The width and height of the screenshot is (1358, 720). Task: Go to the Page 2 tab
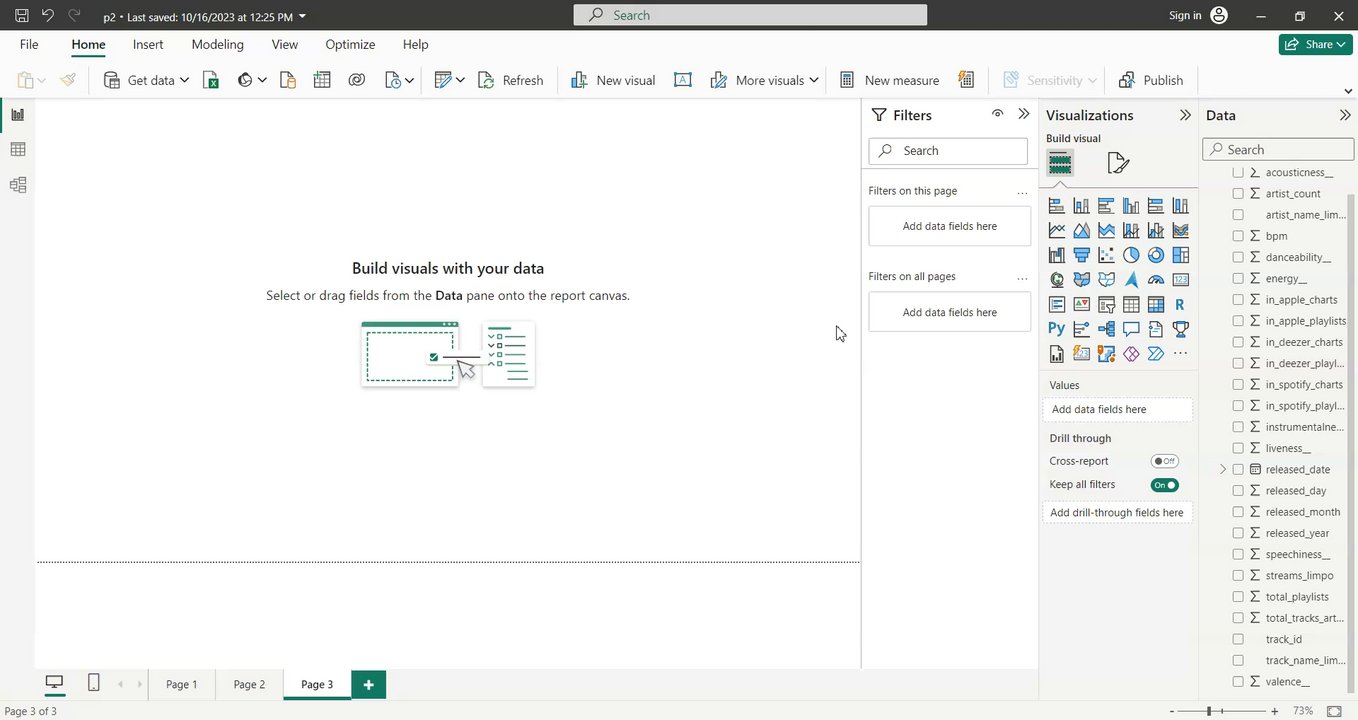click(x=249, y=684)
